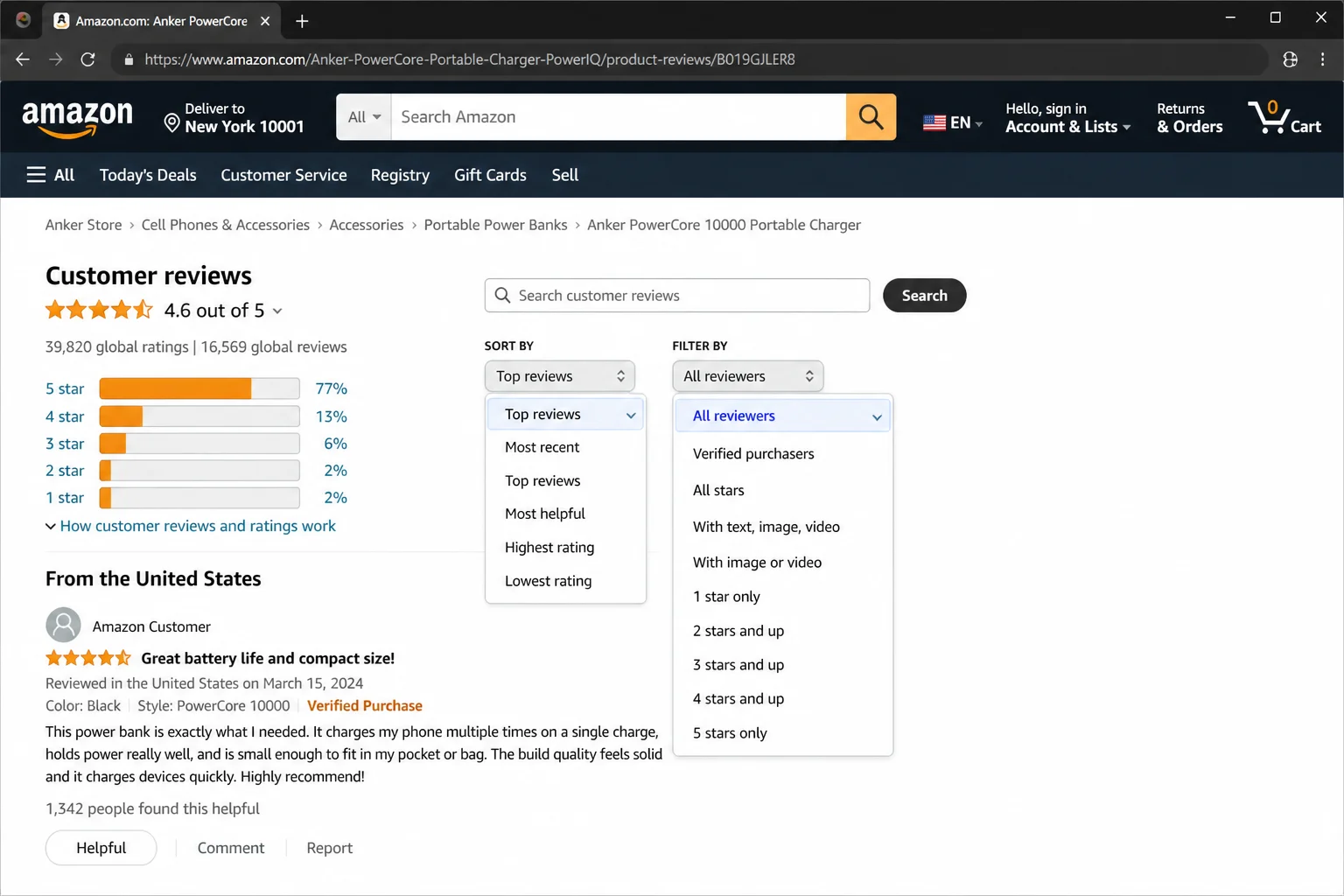Open the Anker Store breadcrumb

84,225
